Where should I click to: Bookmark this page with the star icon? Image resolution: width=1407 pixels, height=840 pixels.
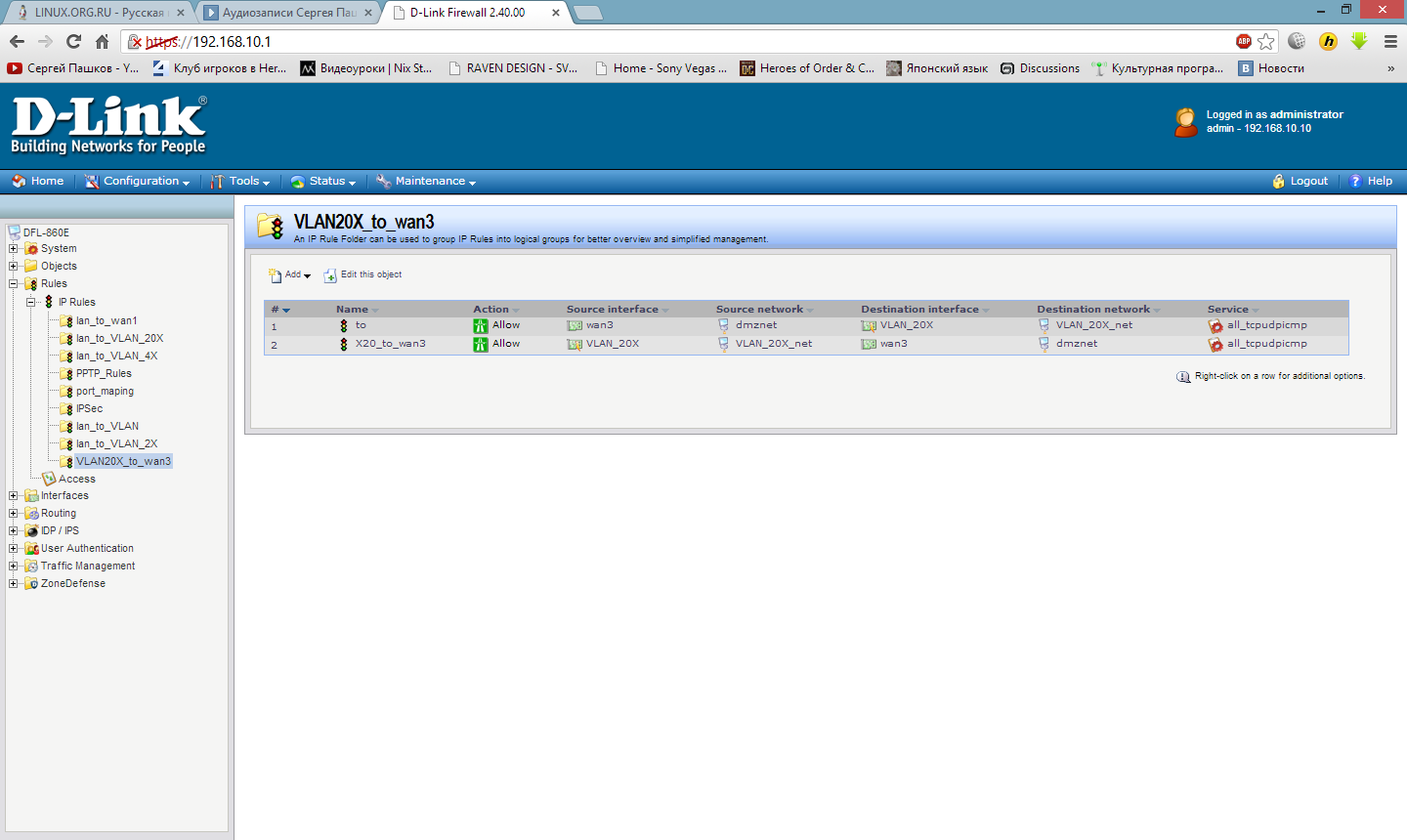1266,41
